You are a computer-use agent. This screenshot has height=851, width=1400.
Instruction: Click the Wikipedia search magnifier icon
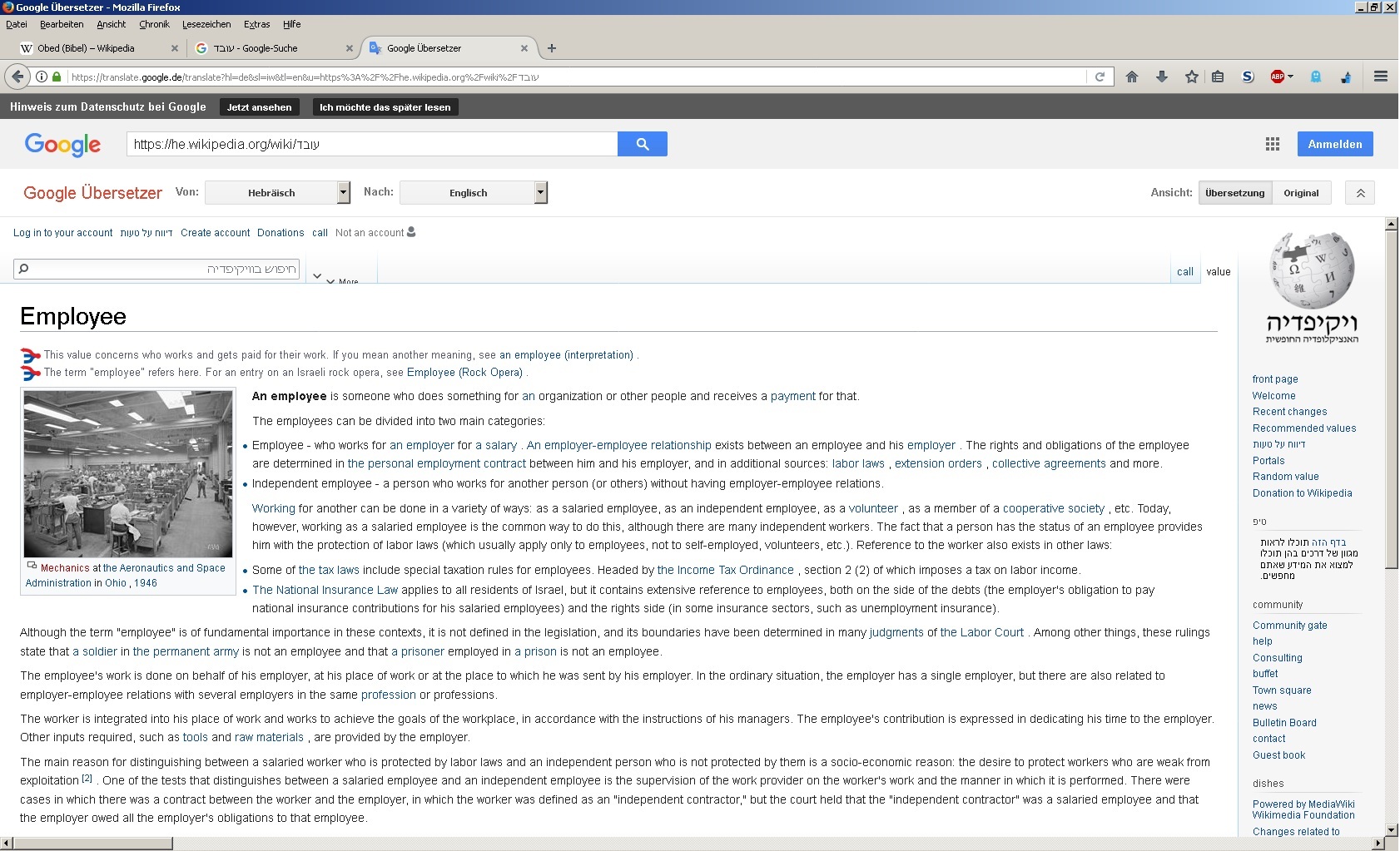[x=23, y=269]
